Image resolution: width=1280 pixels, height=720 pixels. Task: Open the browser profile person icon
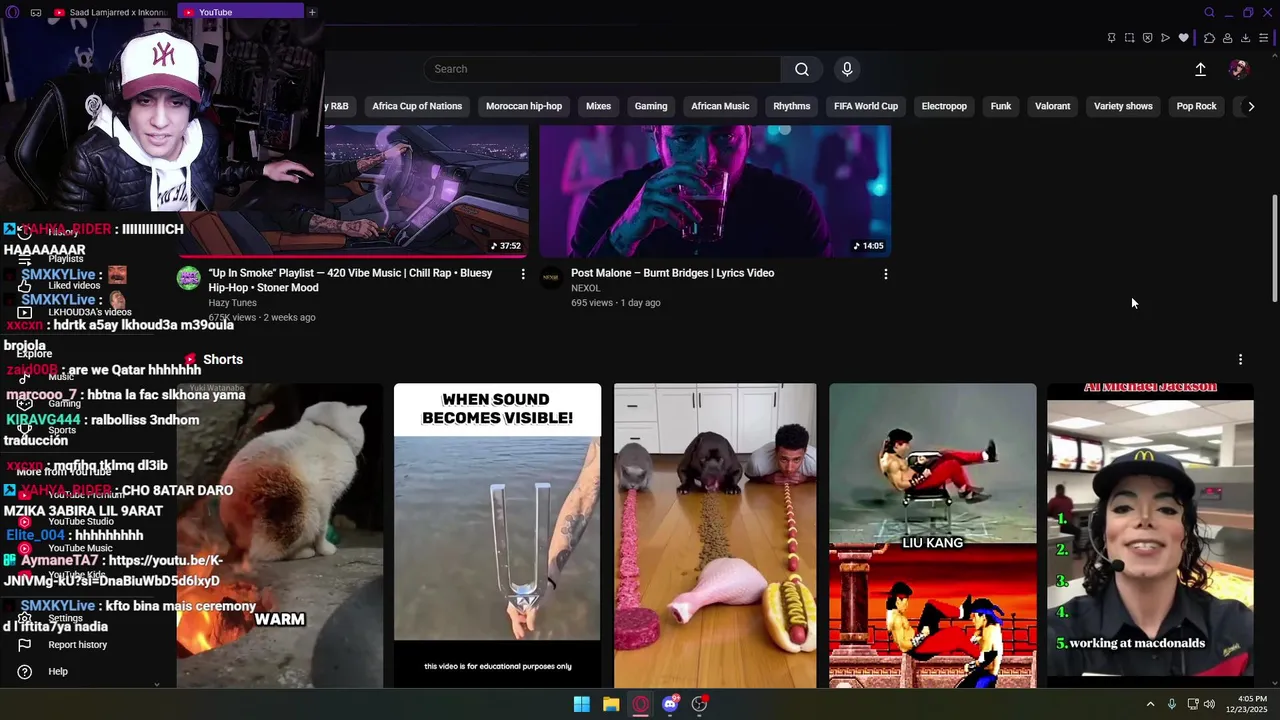pyautogui.click(x=1227, y=38)
